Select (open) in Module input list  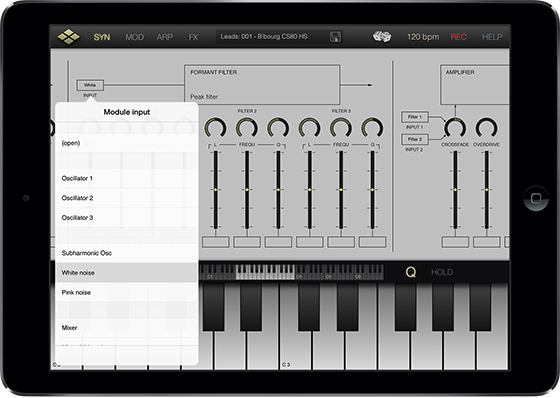tap(126, 143)
